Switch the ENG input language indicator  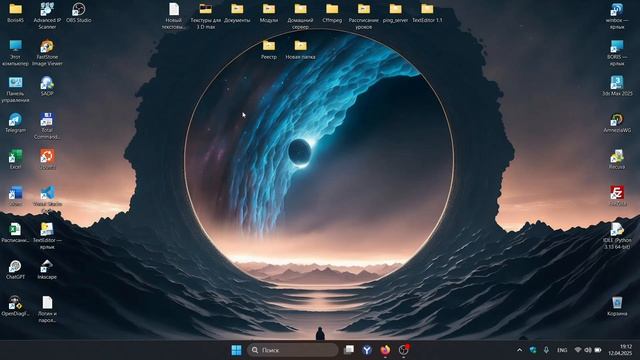click(562, 350)
